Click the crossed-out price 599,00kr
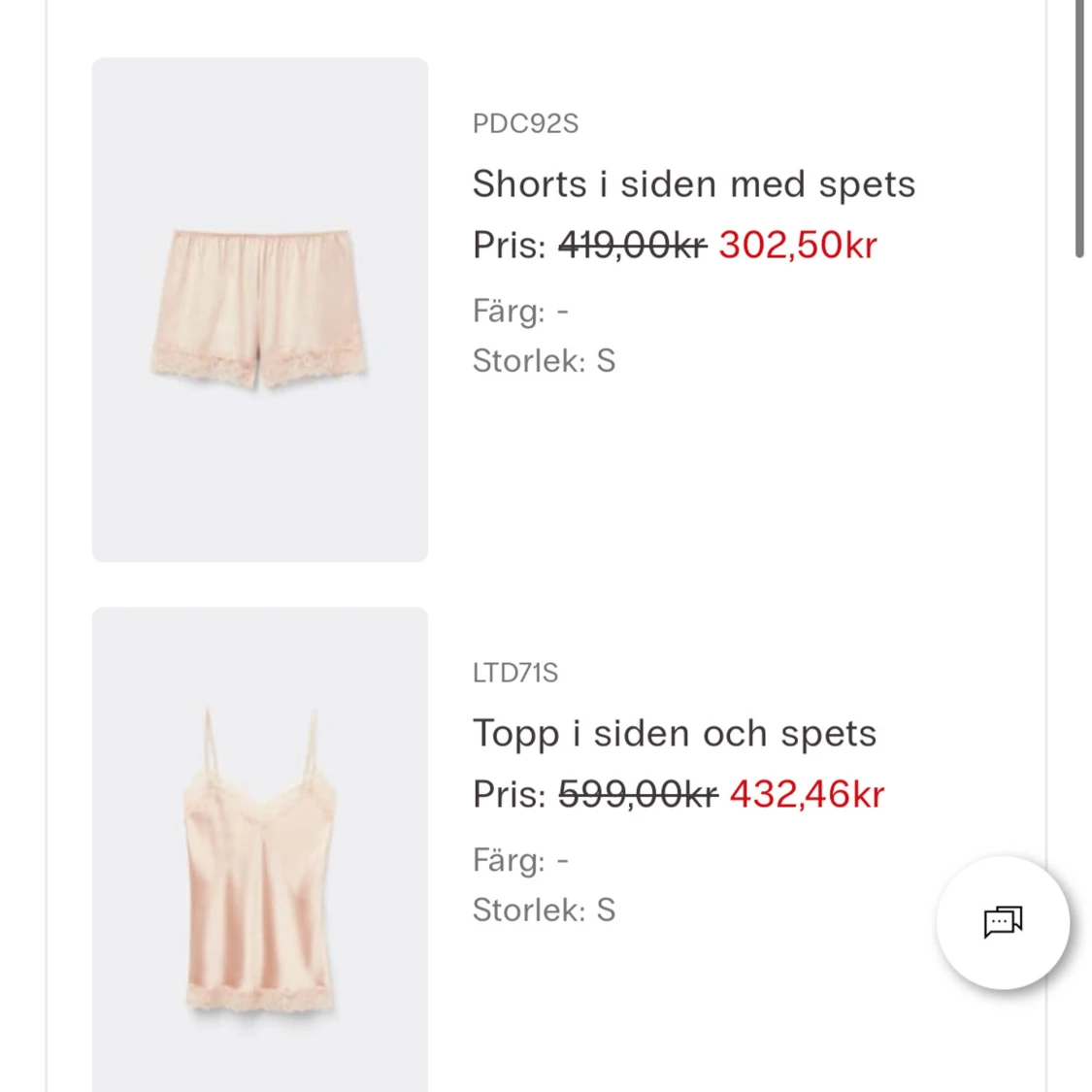Screen dimensions: 1092x1092 pyautogui.click(x=638, y=795)
